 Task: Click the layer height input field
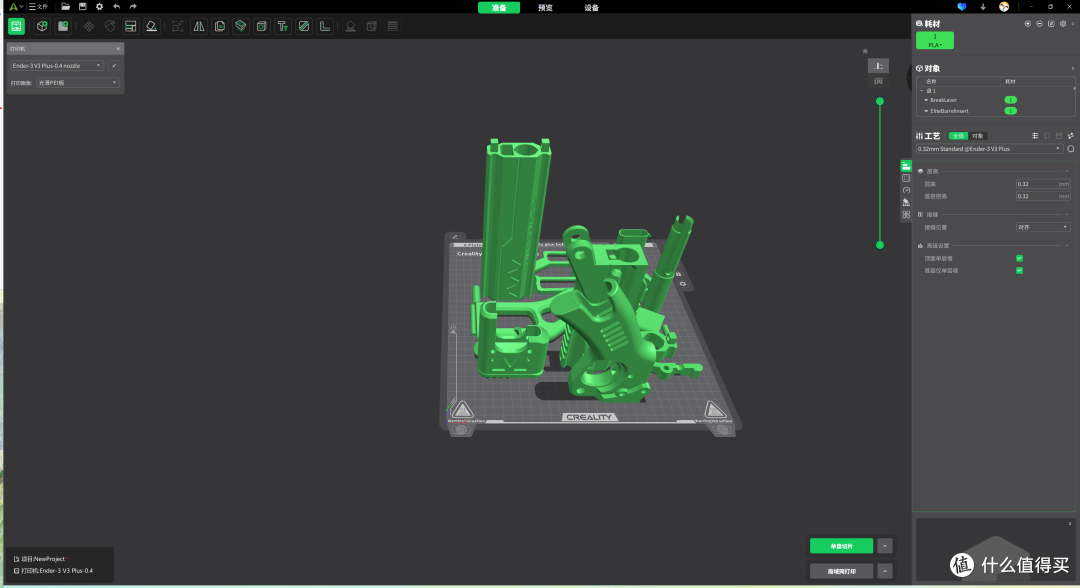(1043, 184)
